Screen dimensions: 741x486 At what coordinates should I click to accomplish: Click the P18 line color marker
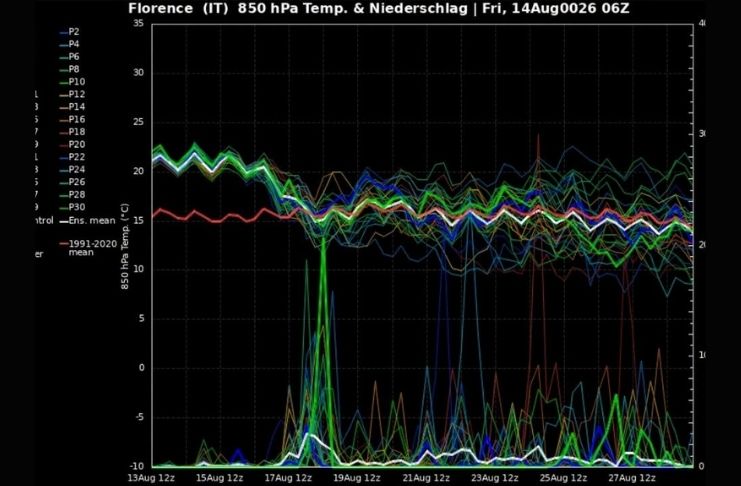(63, 133)
